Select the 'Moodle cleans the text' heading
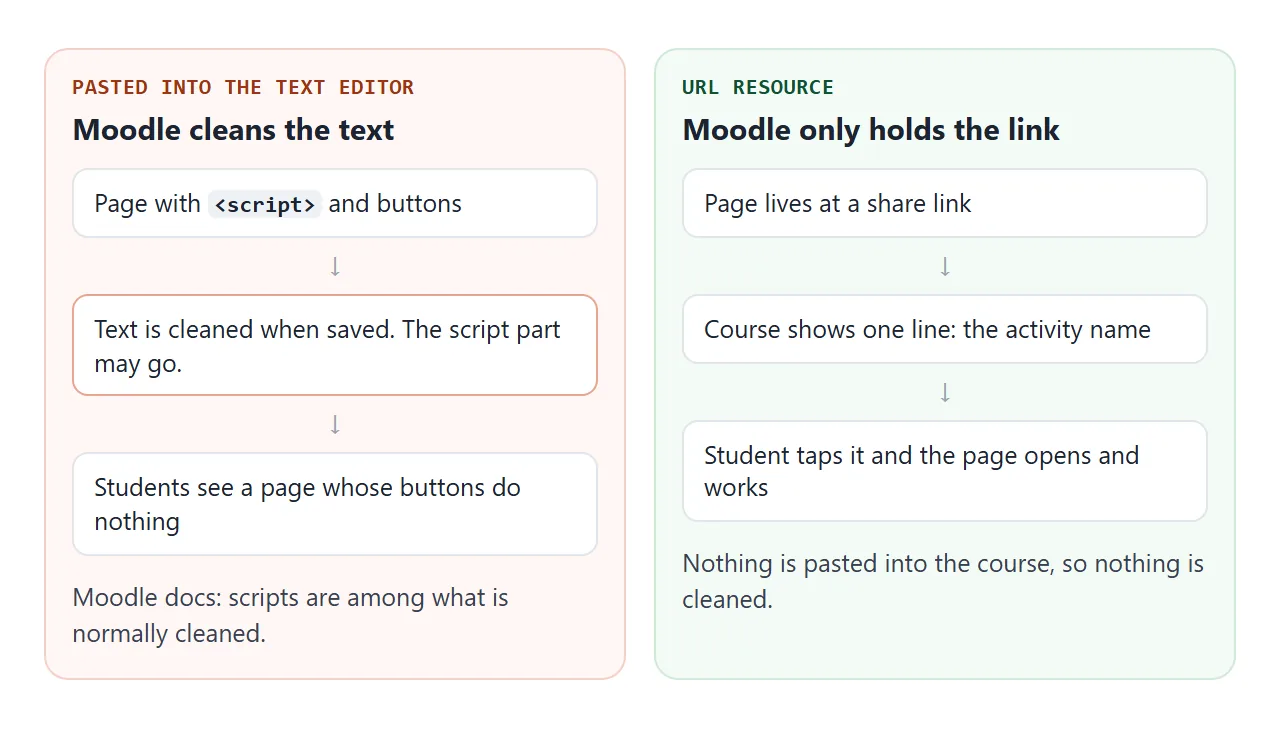The width and height of the screenshot is (1280, 732). 234,130
